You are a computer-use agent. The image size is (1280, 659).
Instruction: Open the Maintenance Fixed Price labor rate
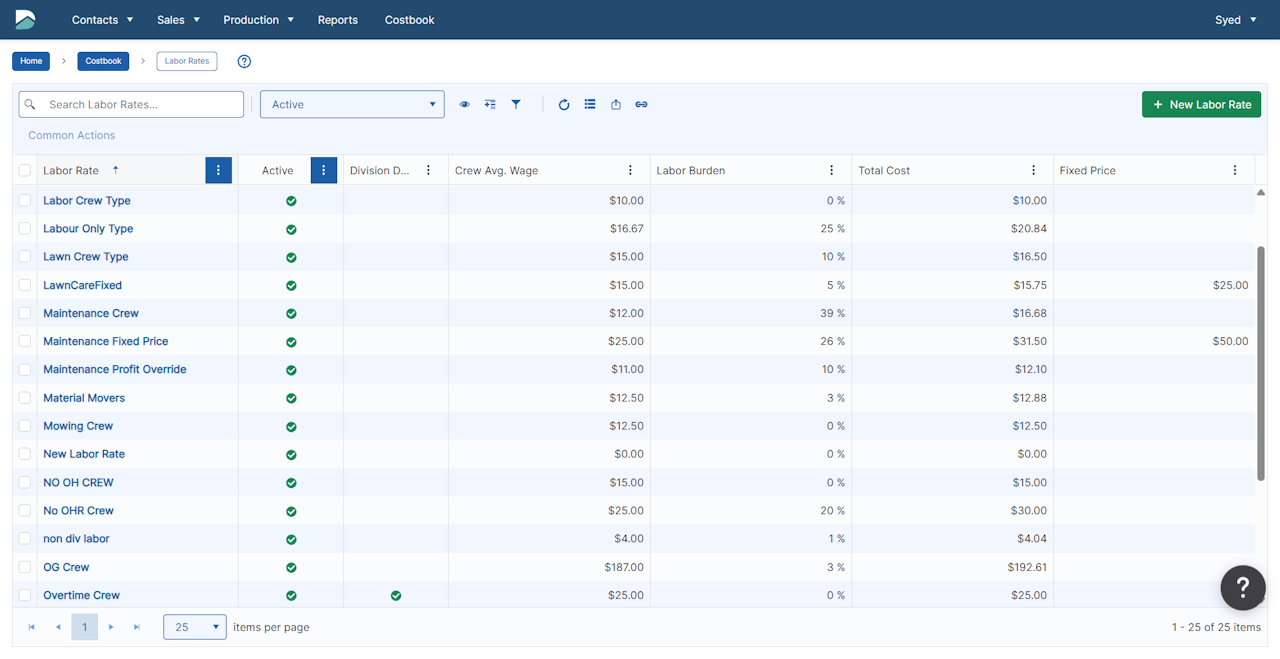point(105,342)
